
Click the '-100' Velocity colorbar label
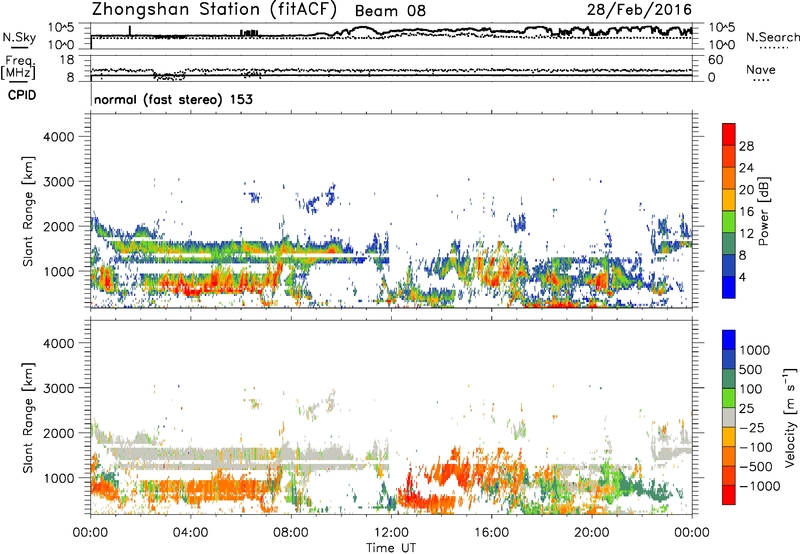tap(755, 447)
